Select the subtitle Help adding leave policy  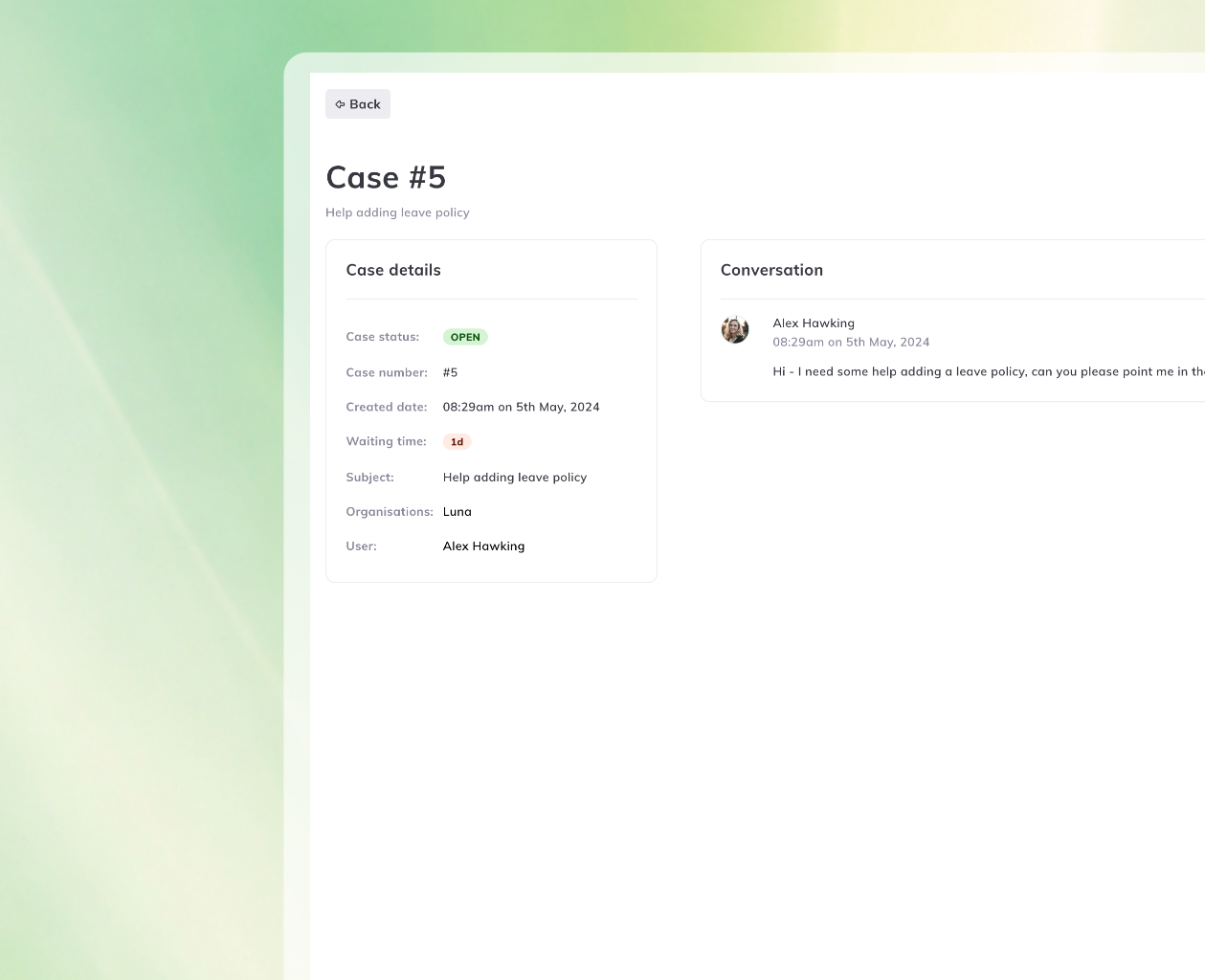coord(397,212)
